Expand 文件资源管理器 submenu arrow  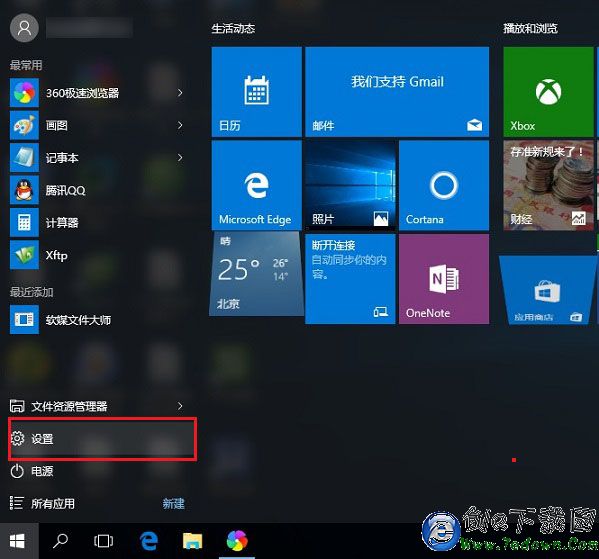tap(180, 406)
